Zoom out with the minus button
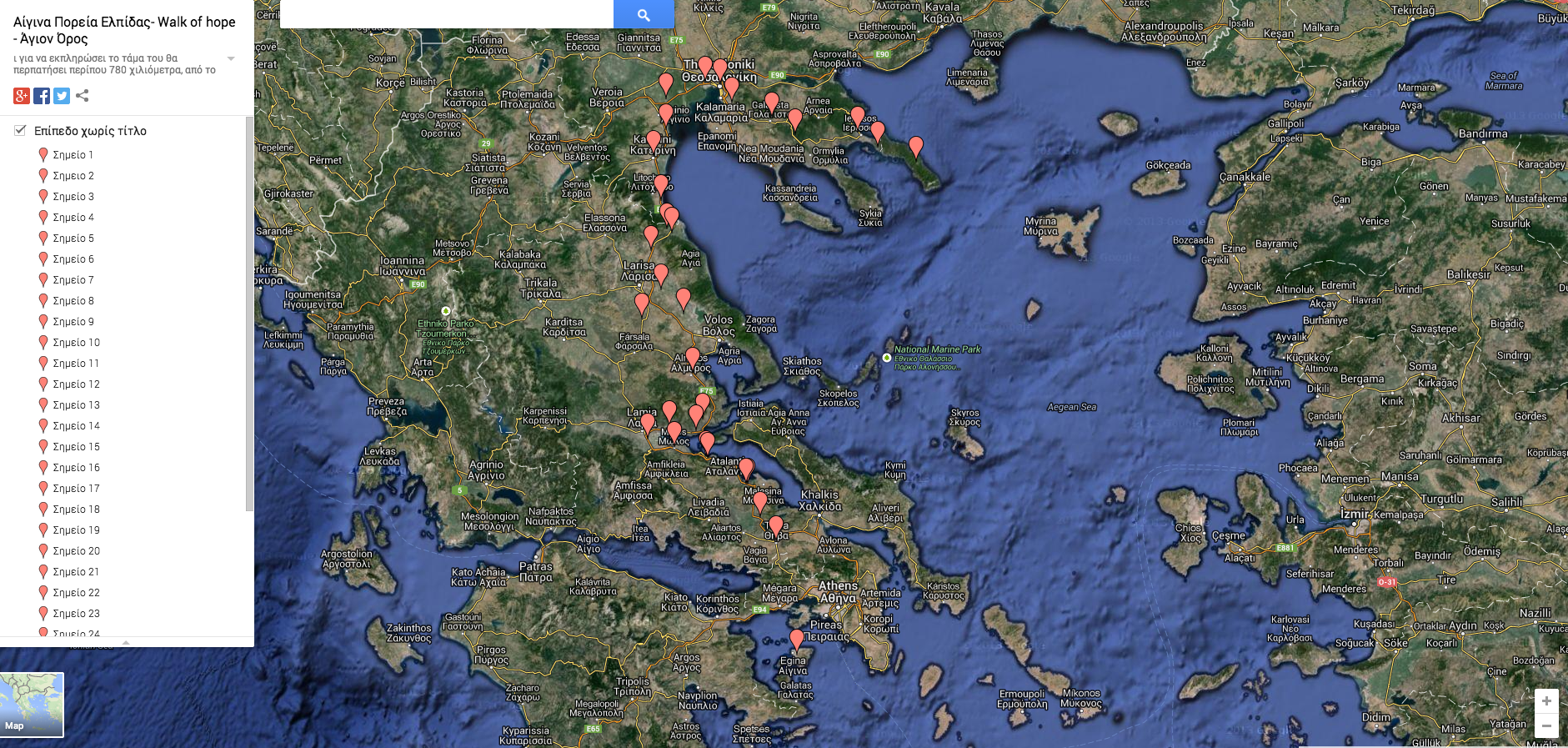 (1546, 725)
